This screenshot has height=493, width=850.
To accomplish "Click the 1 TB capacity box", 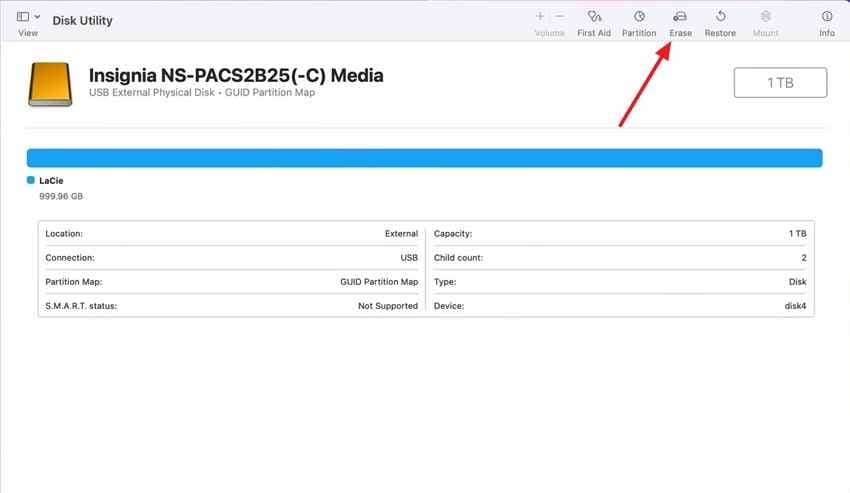I will [x=781, y=82].
